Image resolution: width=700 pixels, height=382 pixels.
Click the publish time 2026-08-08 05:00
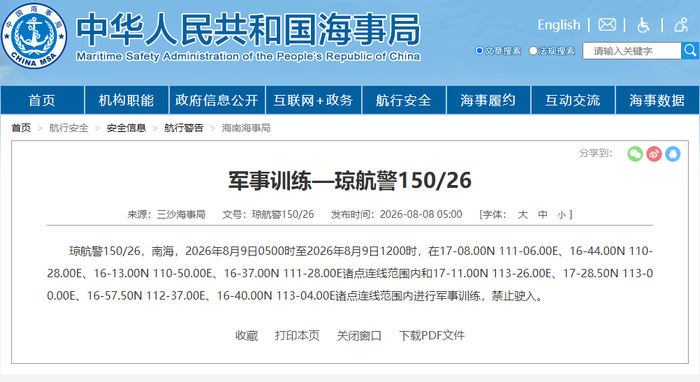(x=421, y=215)
